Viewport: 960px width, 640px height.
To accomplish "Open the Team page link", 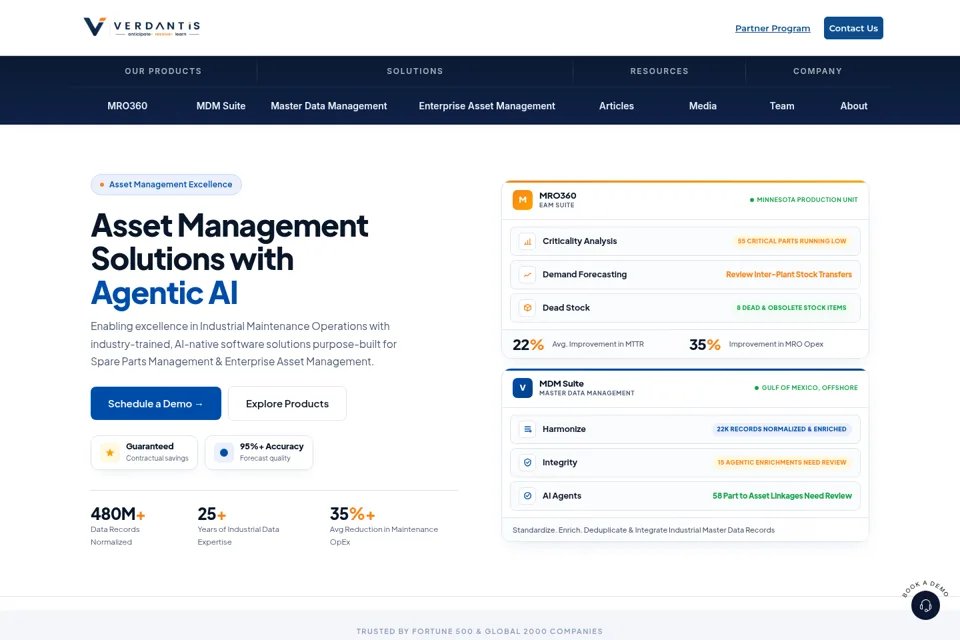I will (782, 106).
